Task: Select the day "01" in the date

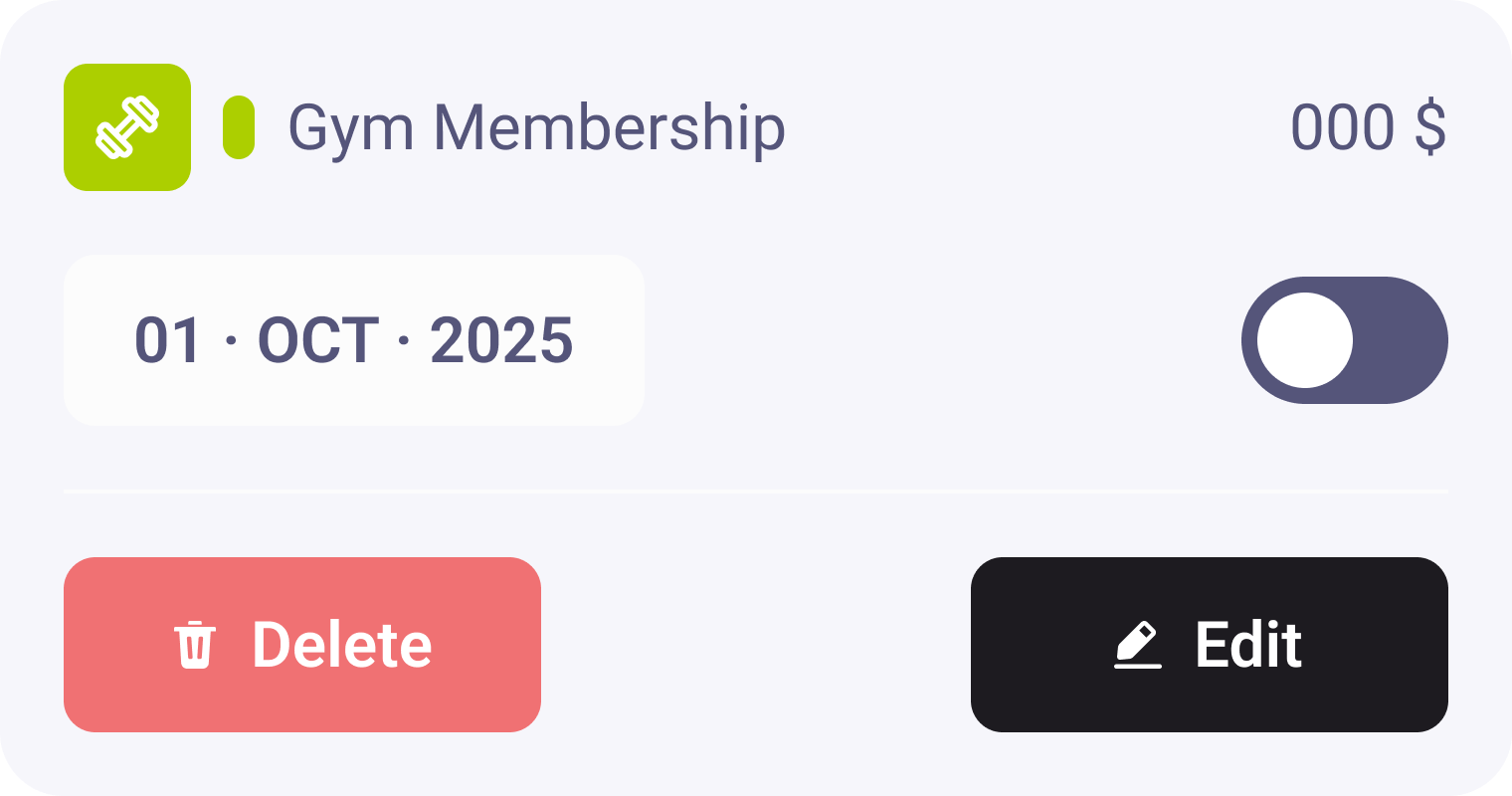Action: (x=167, y=340)
